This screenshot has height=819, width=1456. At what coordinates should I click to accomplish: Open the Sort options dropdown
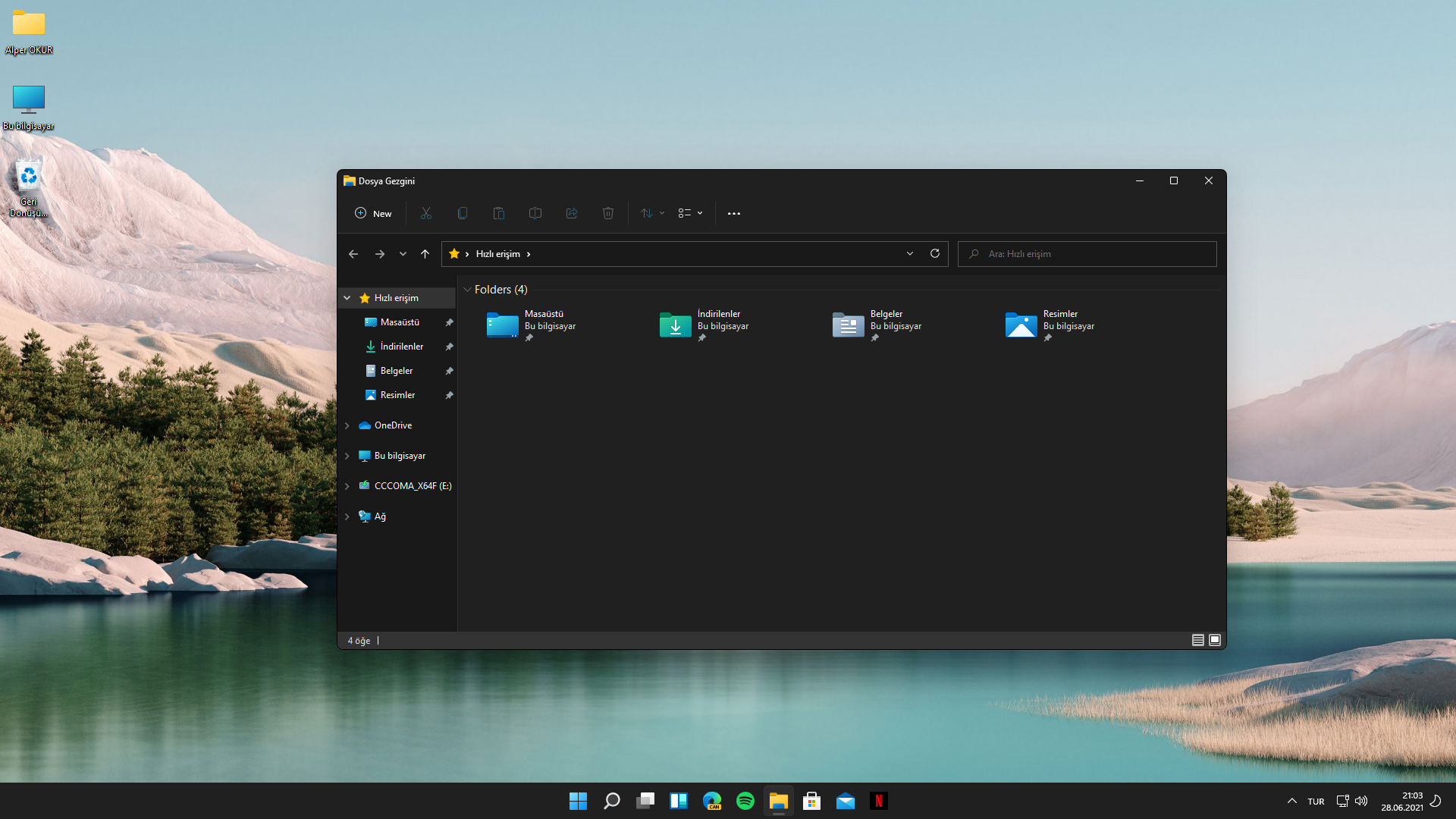coord(652,213)
